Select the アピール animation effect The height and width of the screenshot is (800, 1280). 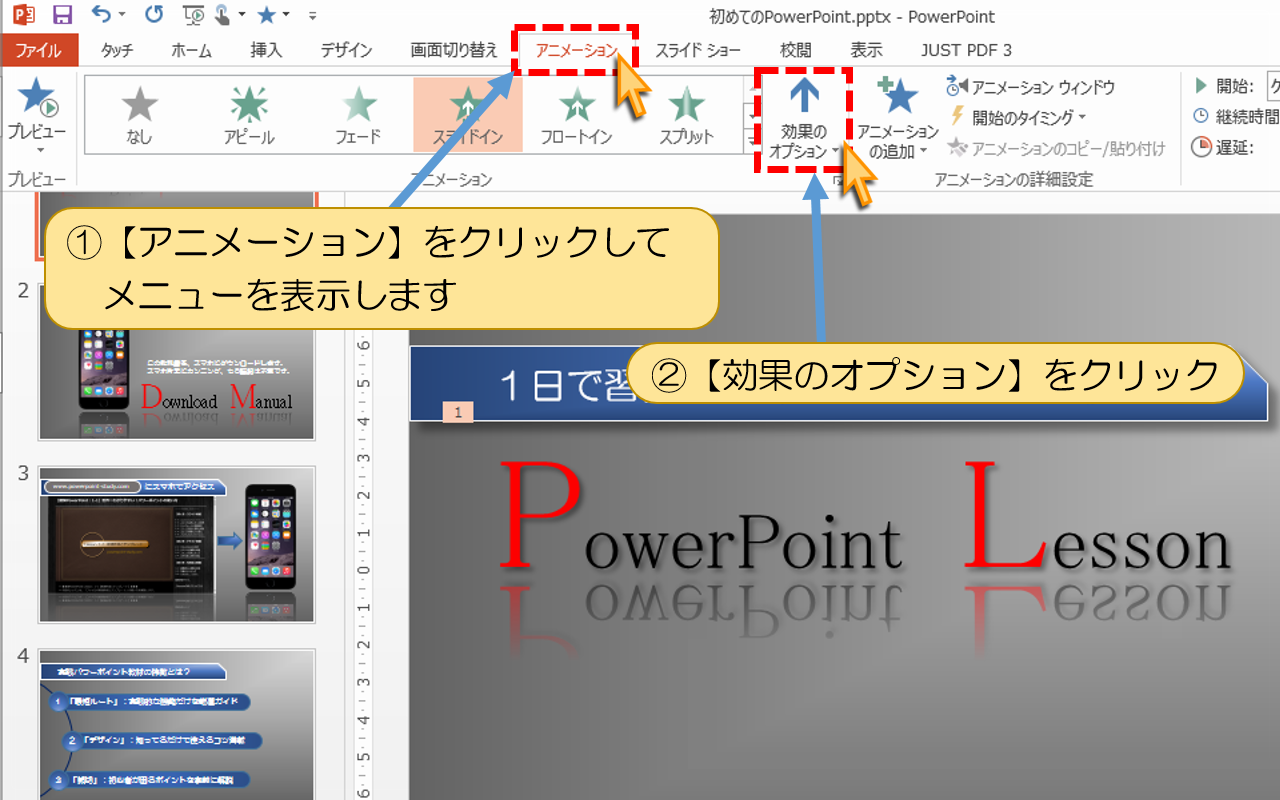click(249, 115)
